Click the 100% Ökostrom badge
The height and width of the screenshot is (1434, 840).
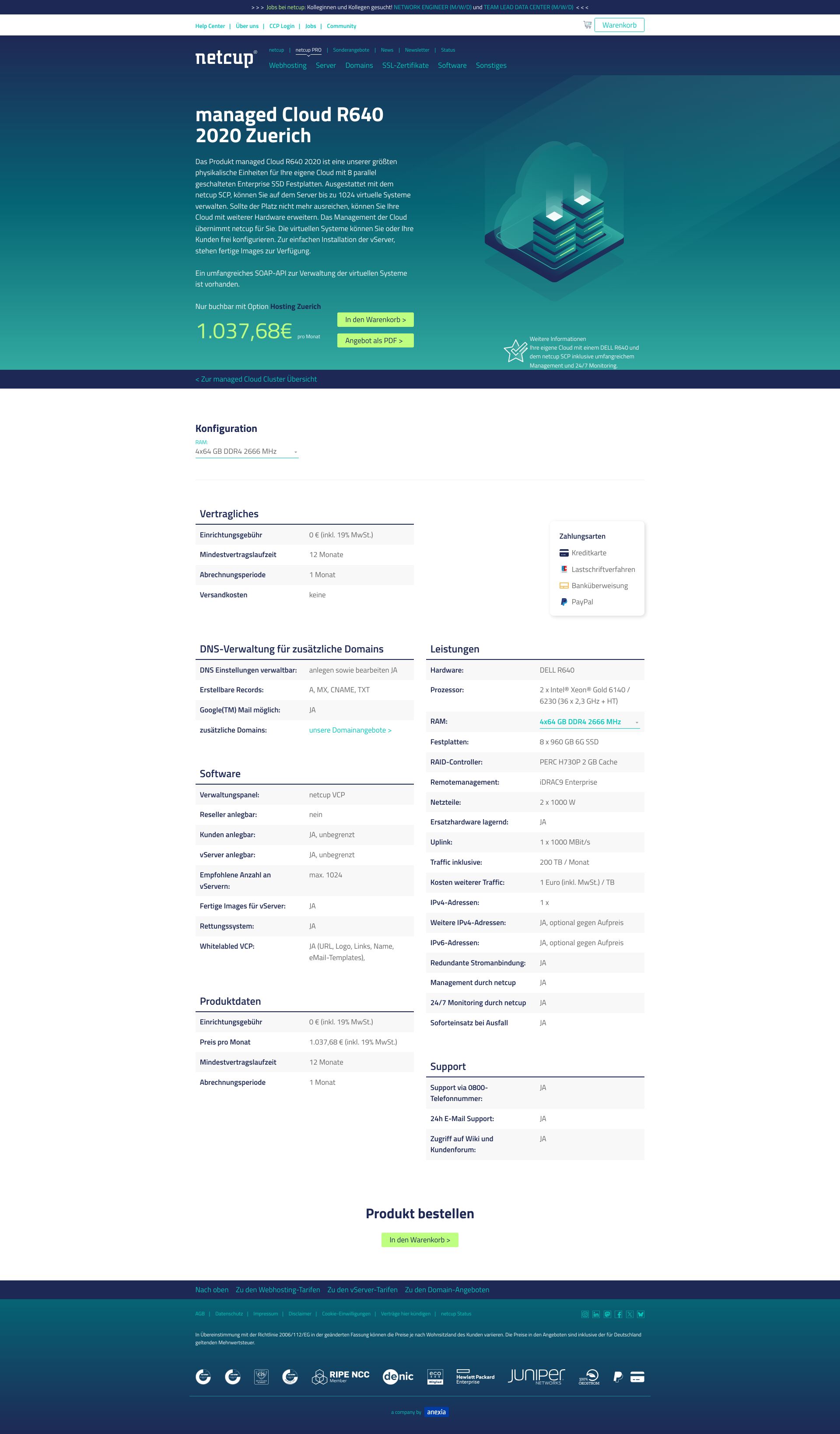[x=589, y=1377]
